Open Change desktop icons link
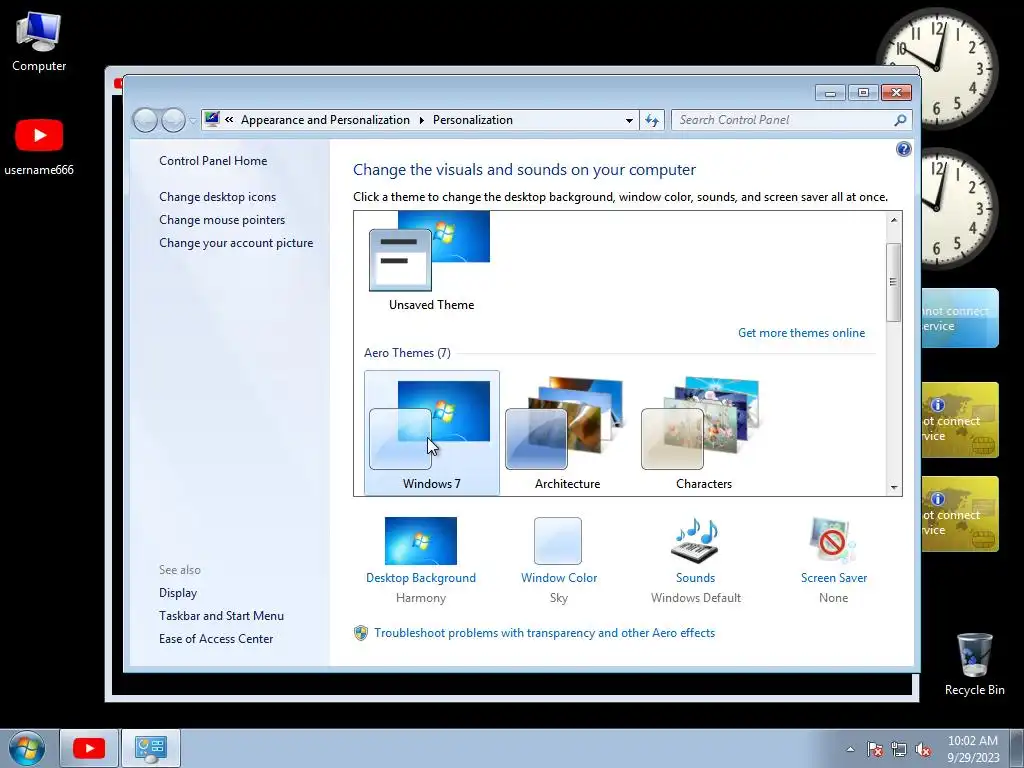 click(217, 197)
